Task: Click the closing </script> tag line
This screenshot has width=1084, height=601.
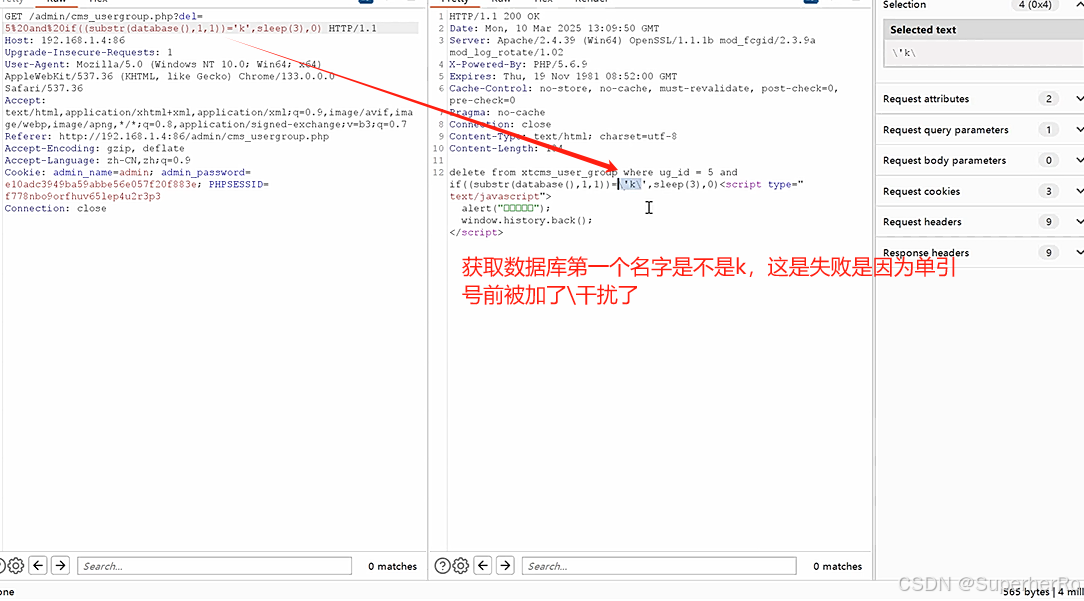Action: [476, 232]
